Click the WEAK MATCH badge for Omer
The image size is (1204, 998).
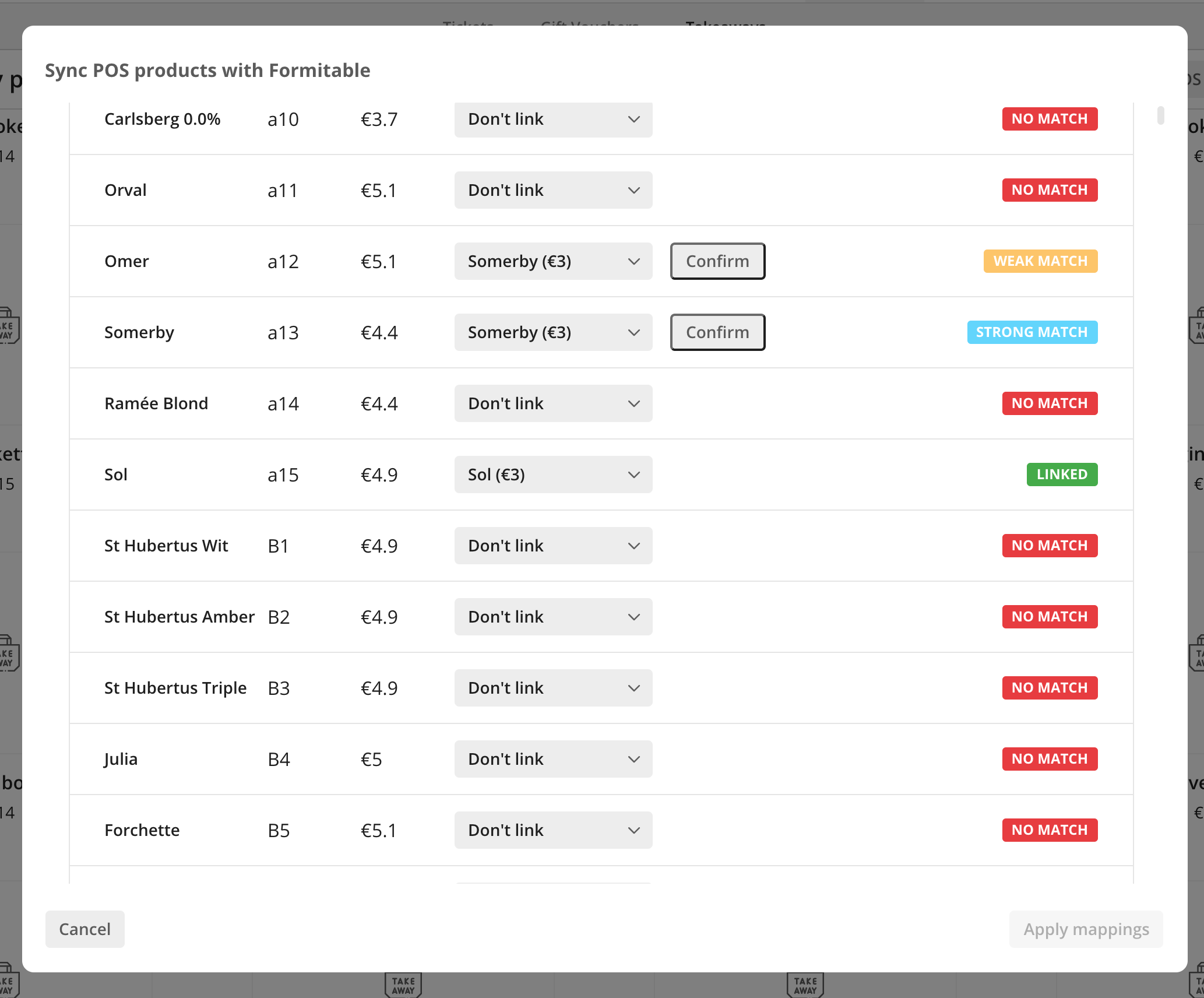coord(1040,261)
